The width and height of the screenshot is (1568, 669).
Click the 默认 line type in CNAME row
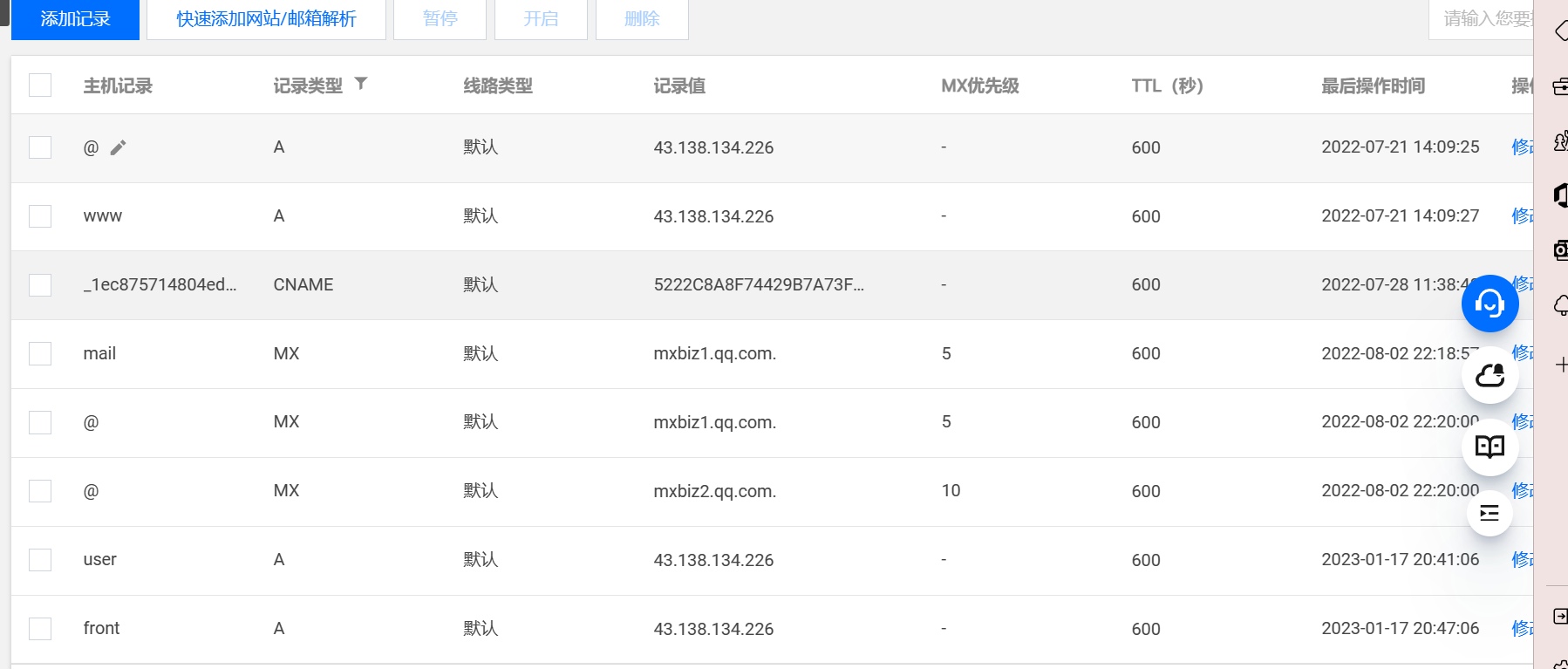point(481,285)
